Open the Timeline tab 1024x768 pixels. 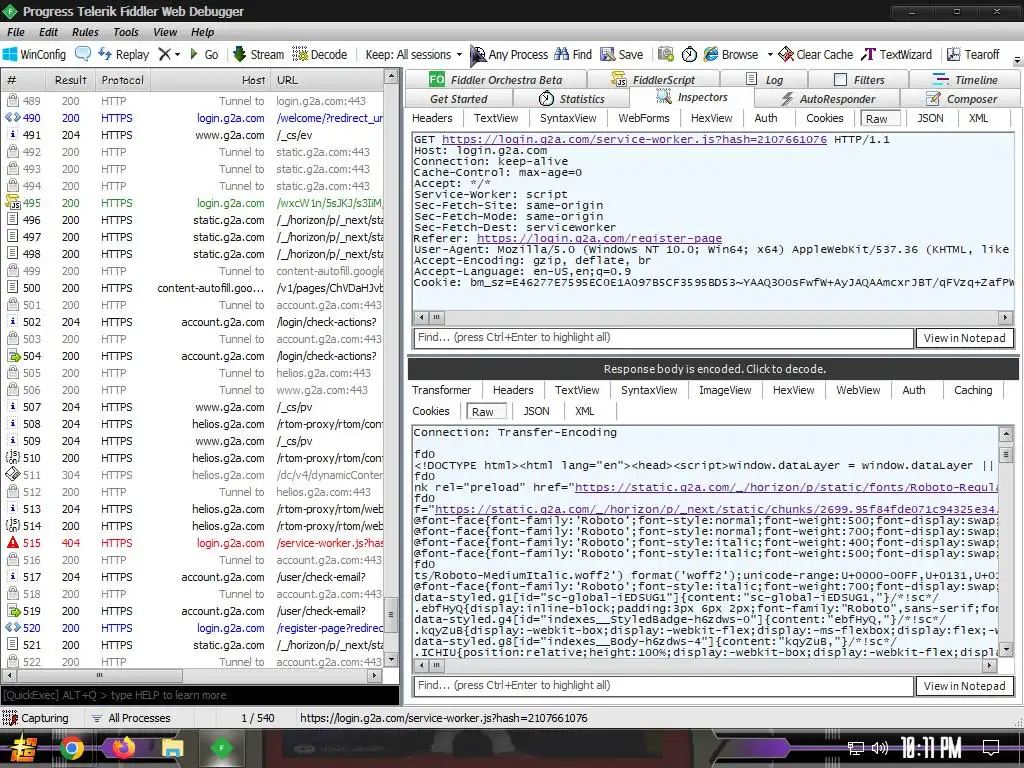point(965,79)
